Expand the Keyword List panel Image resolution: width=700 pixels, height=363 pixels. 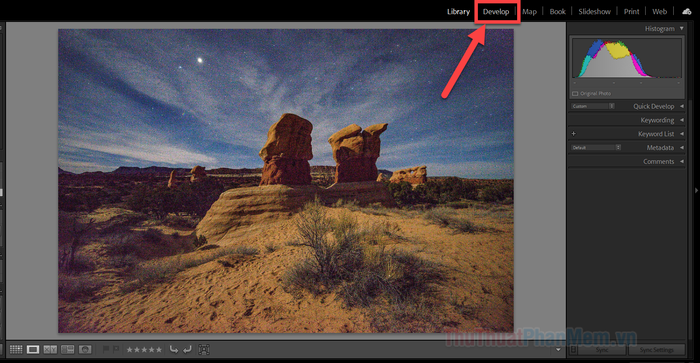[x=682, y=134]
